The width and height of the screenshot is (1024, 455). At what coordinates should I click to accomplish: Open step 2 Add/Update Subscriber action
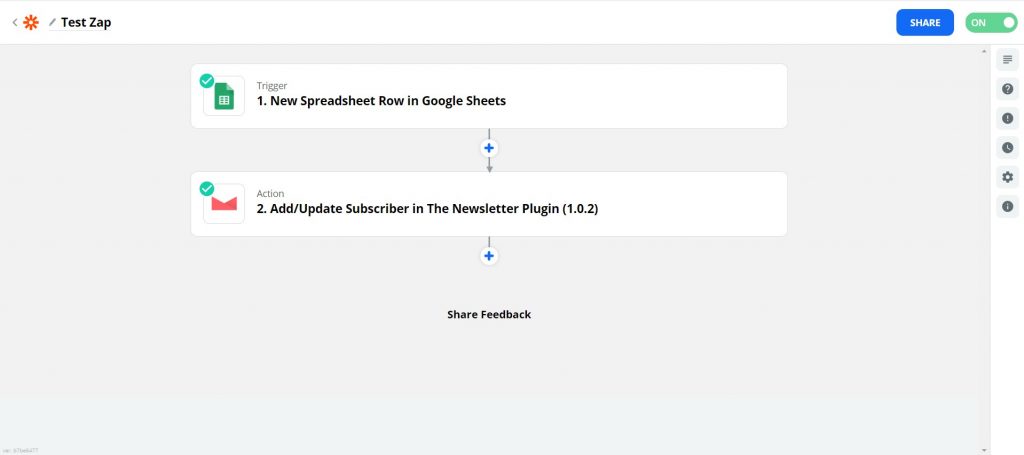click(488, 204)
